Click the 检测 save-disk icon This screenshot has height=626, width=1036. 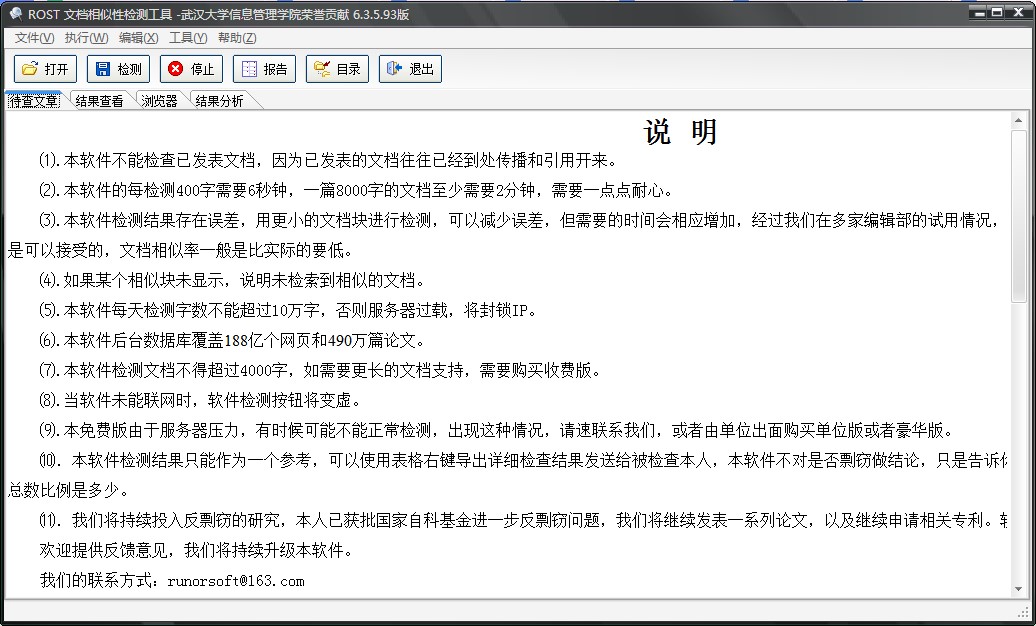coord(103,69)
